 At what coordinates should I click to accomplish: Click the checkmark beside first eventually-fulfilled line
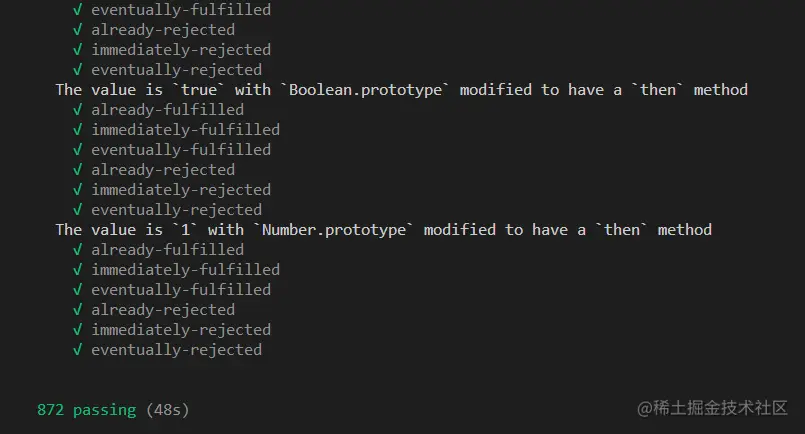(x=78, y=10)
